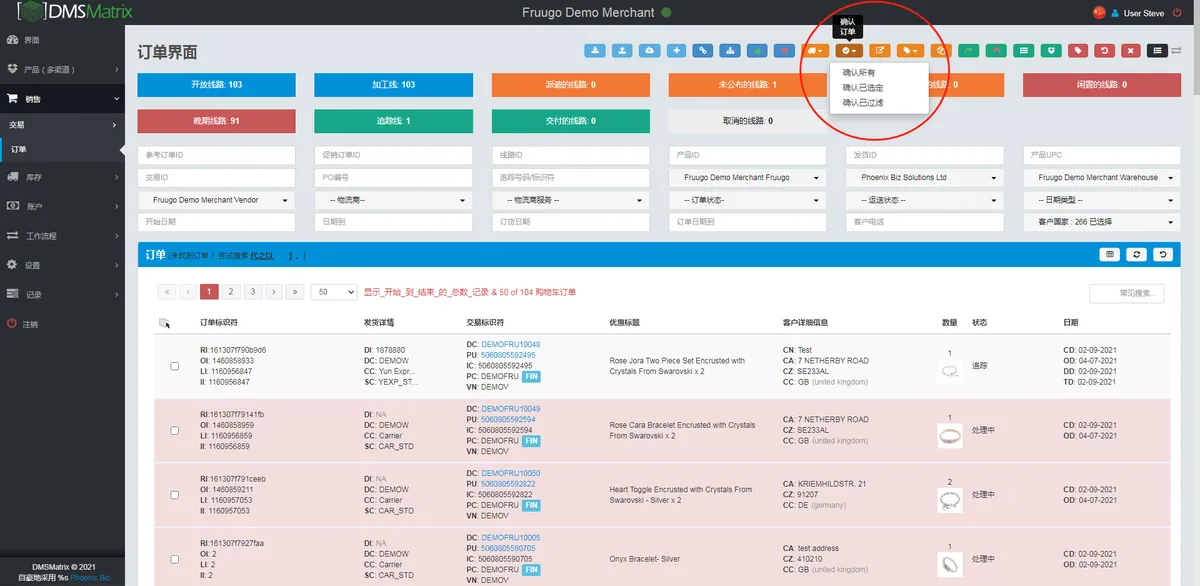Click the chain link toolbar icon

(704, 50)
